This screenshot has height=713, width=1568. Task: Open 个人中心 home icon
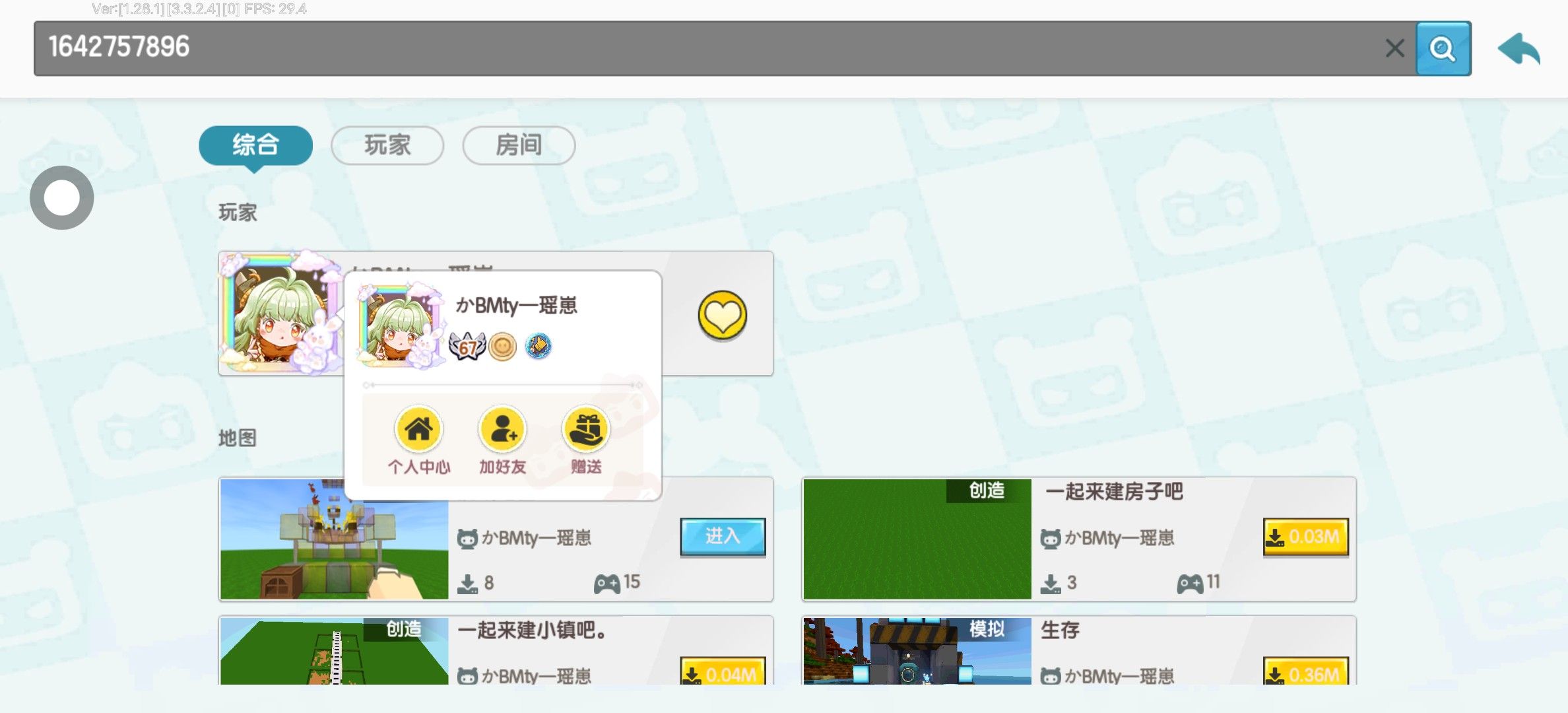(x=418, y=430)
